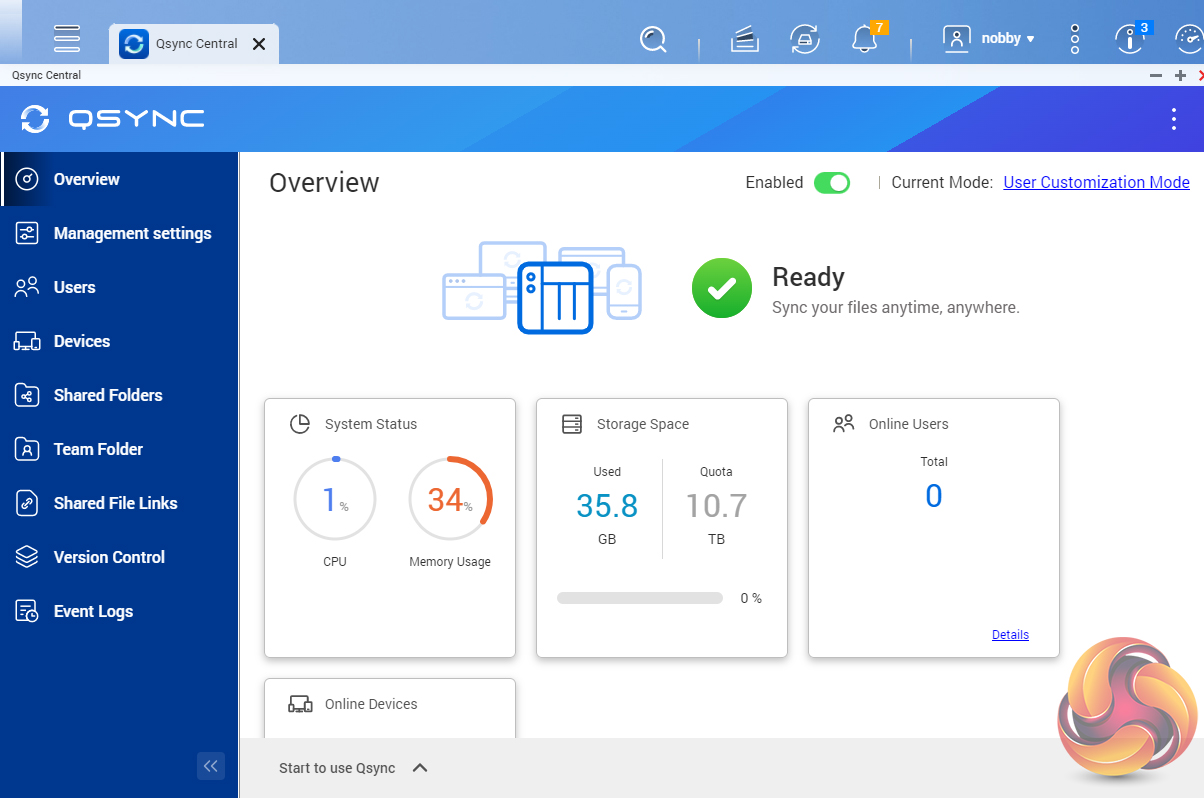1204x798 pixels.
Task: Click the Qsync logo icon in header
Action: 35,119
